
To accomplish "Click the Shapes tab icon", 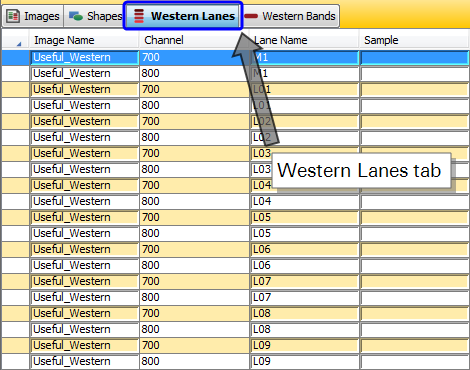I will 76,16.
